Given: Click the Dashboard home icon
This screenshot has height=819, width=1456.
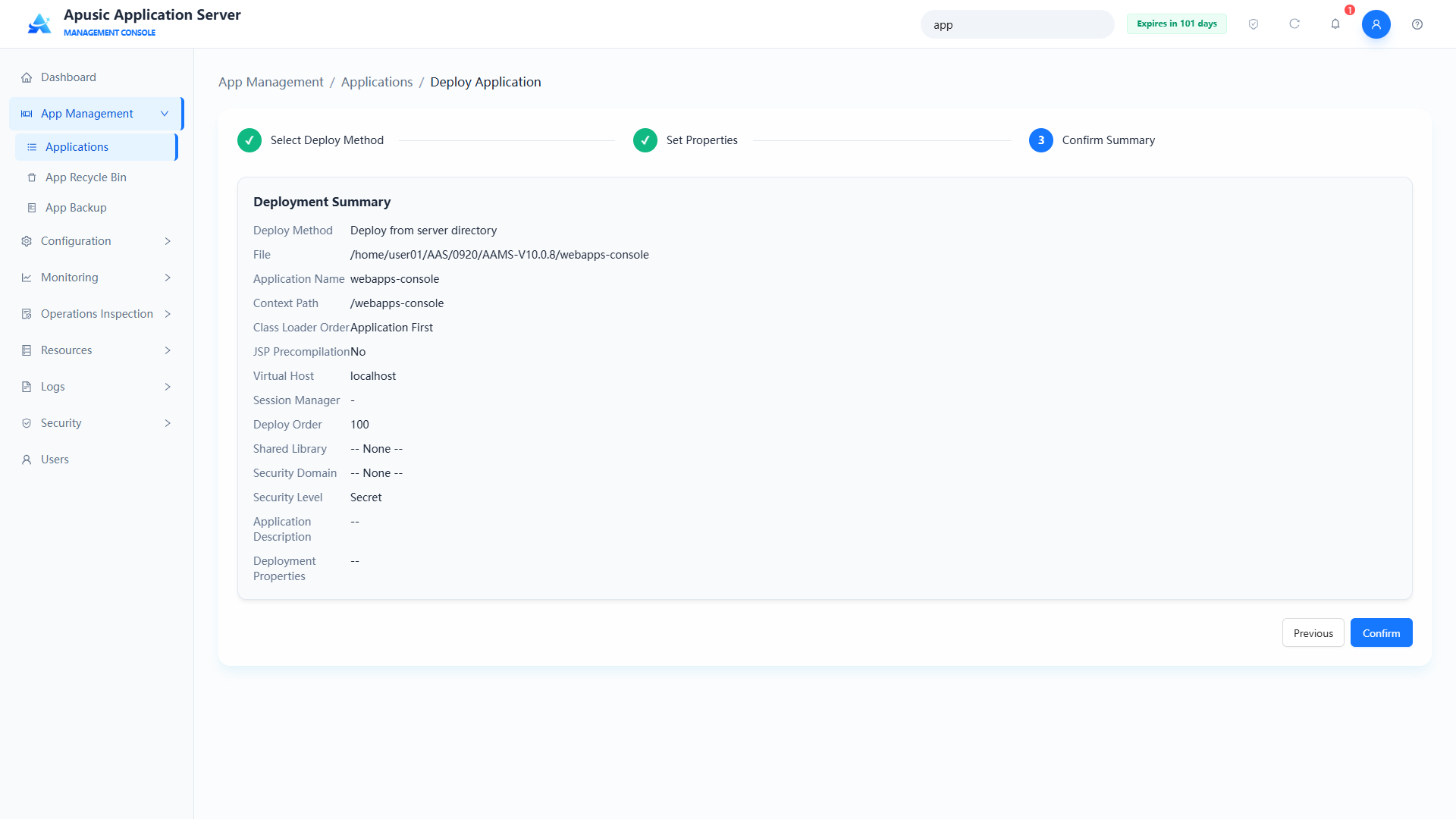Looking at the screenshot, I should coord(27,77).
